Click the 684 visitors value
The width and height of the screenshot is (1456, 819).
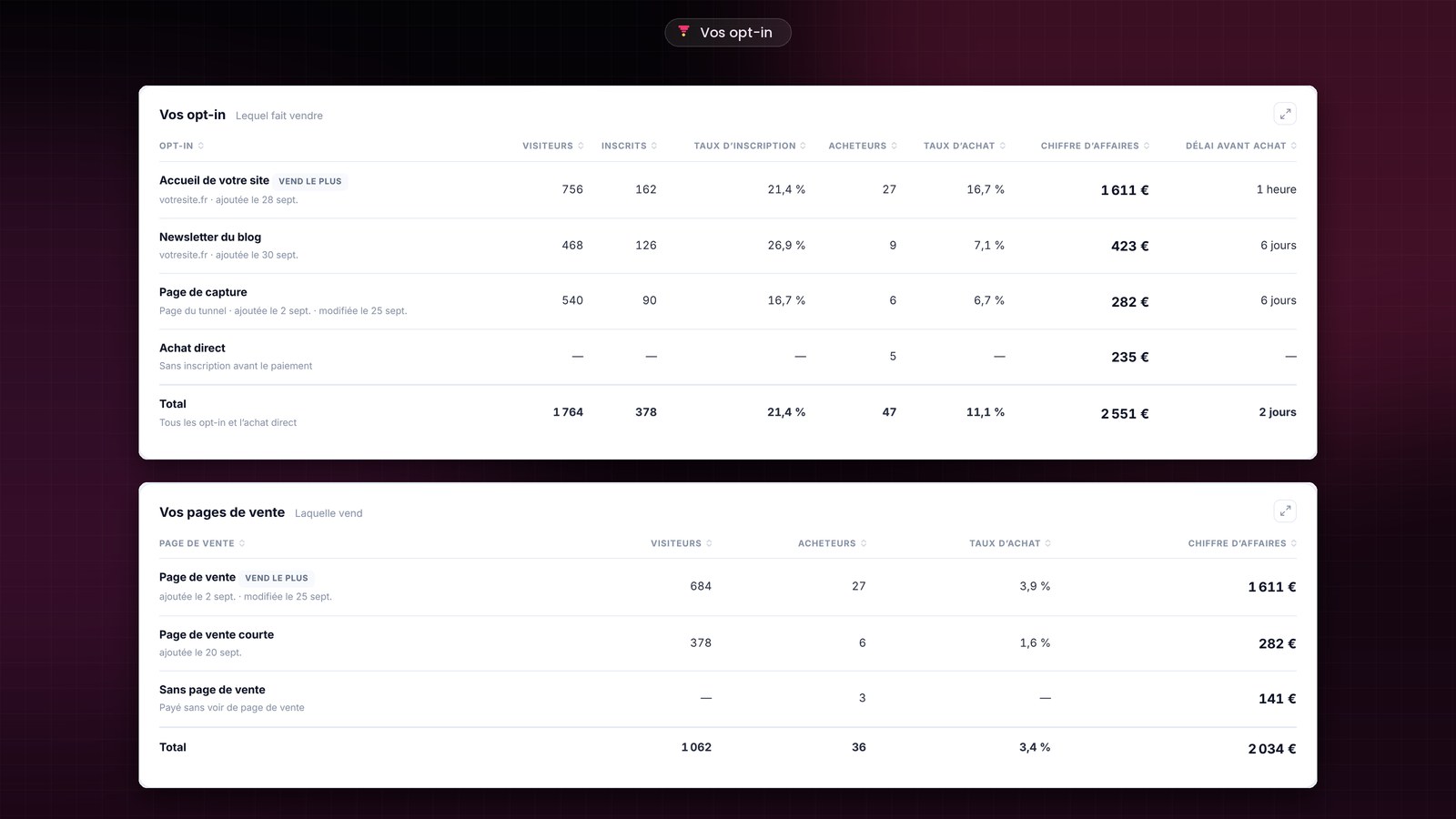[x=701, y=586]
